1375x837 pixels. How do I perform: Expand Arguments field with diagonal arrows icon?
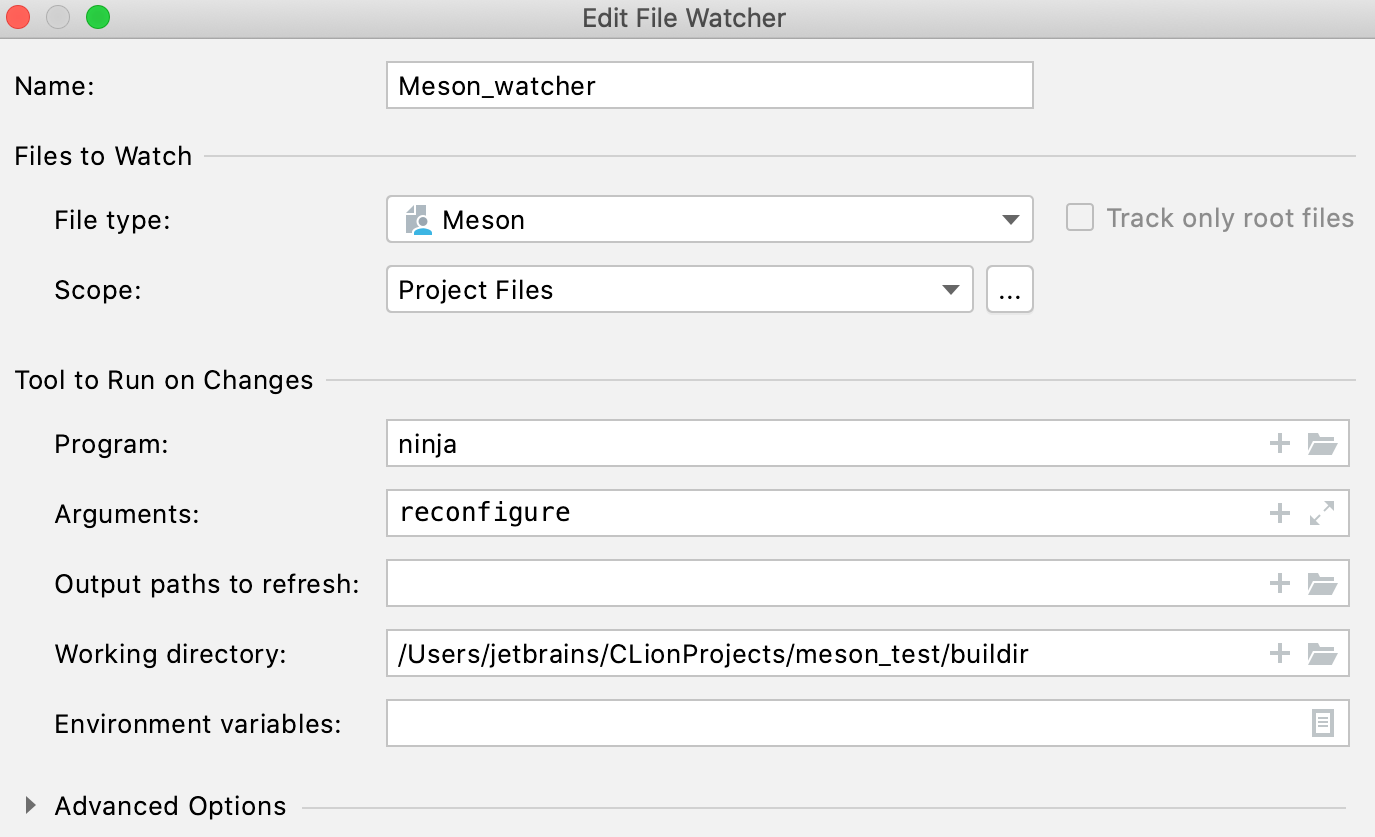(x=1322, y=513)
